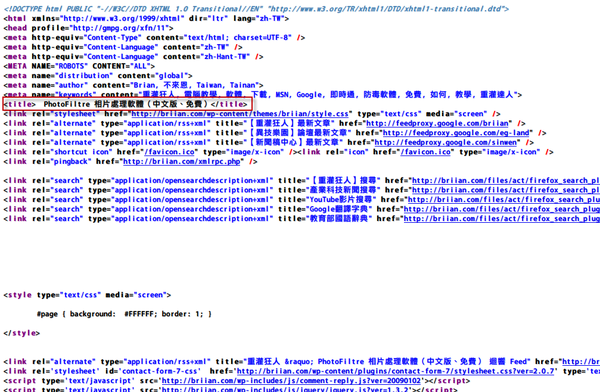Open the comment-reply.js script link
600x392 pixels.
pos(291,381)
